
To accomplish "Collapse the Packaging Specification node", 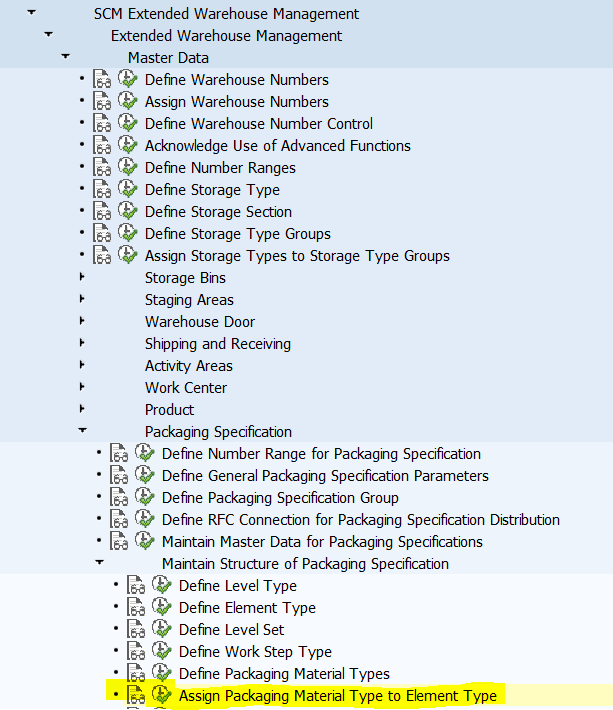I will click(82, 430).
